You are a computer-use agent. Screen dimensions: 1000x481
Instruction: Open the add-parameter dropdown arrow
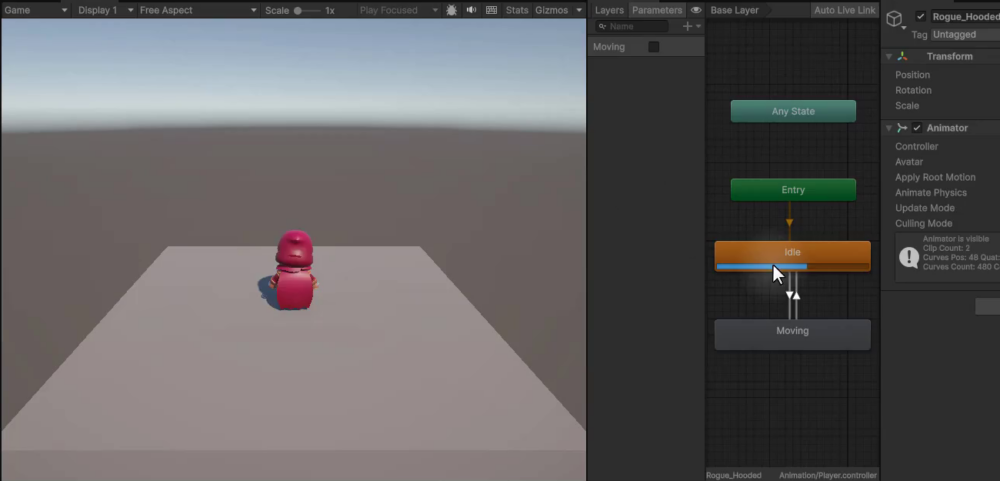point(698,26)
